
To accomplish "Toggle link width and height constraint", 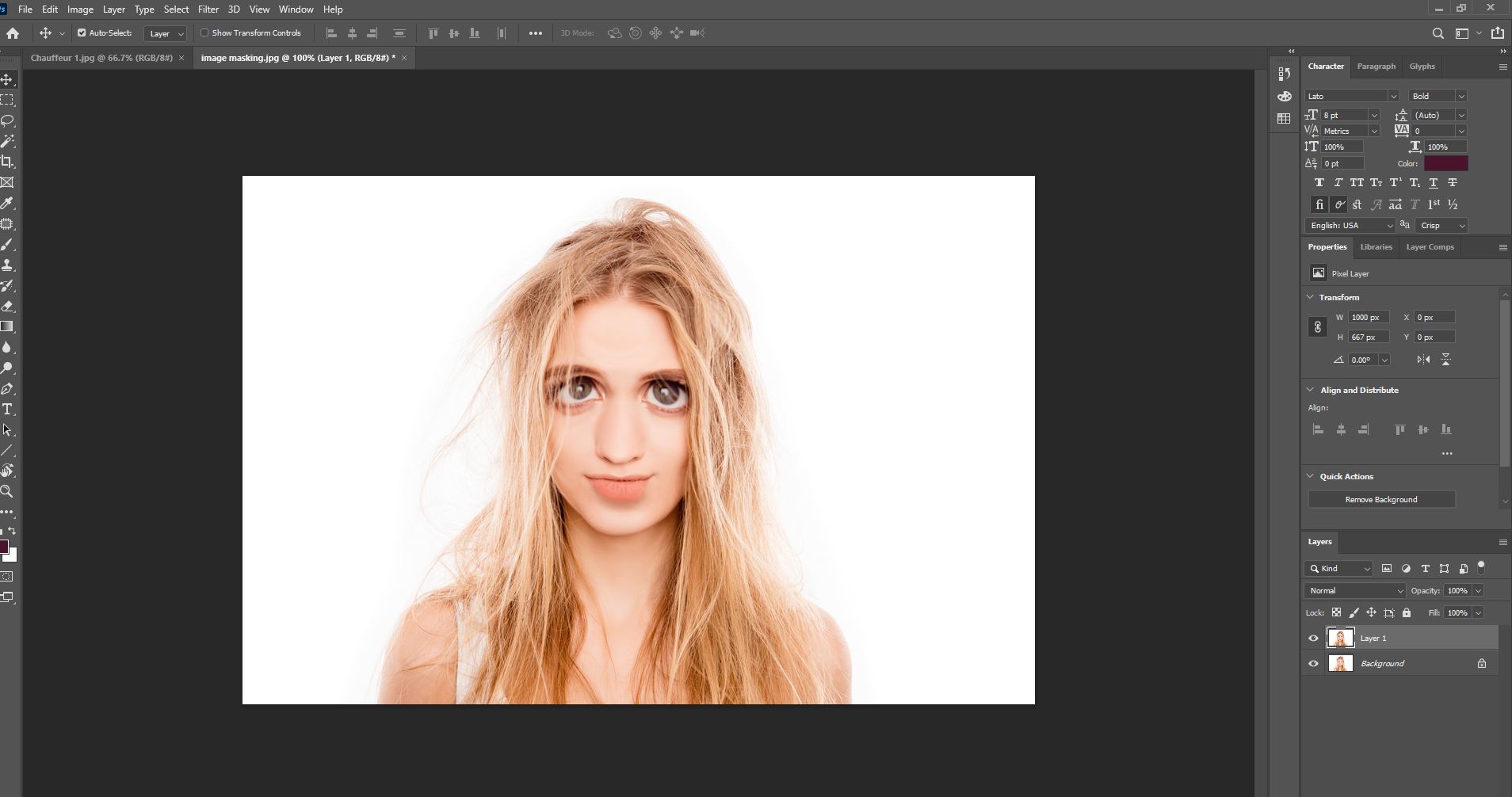I will (1317, 326).
